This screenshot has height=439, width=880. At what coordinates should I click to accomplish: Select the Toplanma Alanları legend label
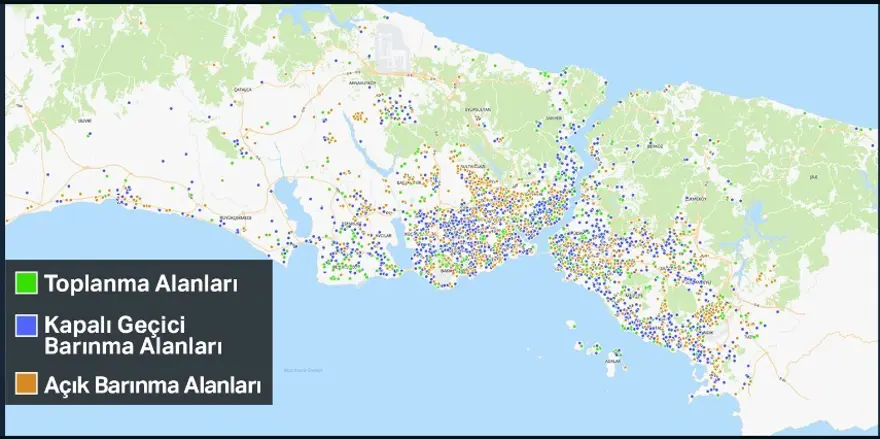coord(140,284)
